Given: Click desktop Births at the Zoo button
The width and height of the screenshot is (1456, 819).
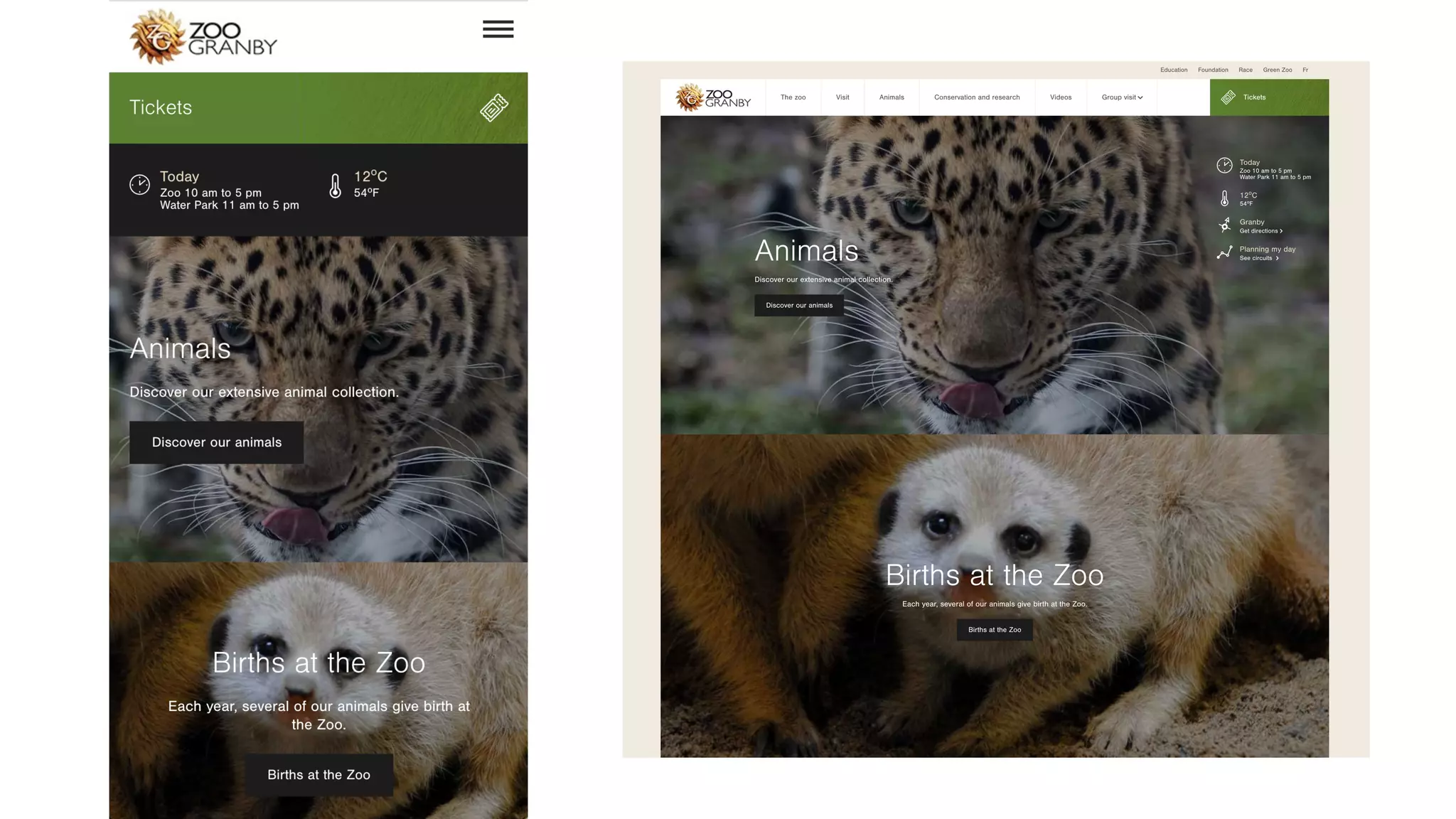Looking at the screenshot, I should click(994, 630).
